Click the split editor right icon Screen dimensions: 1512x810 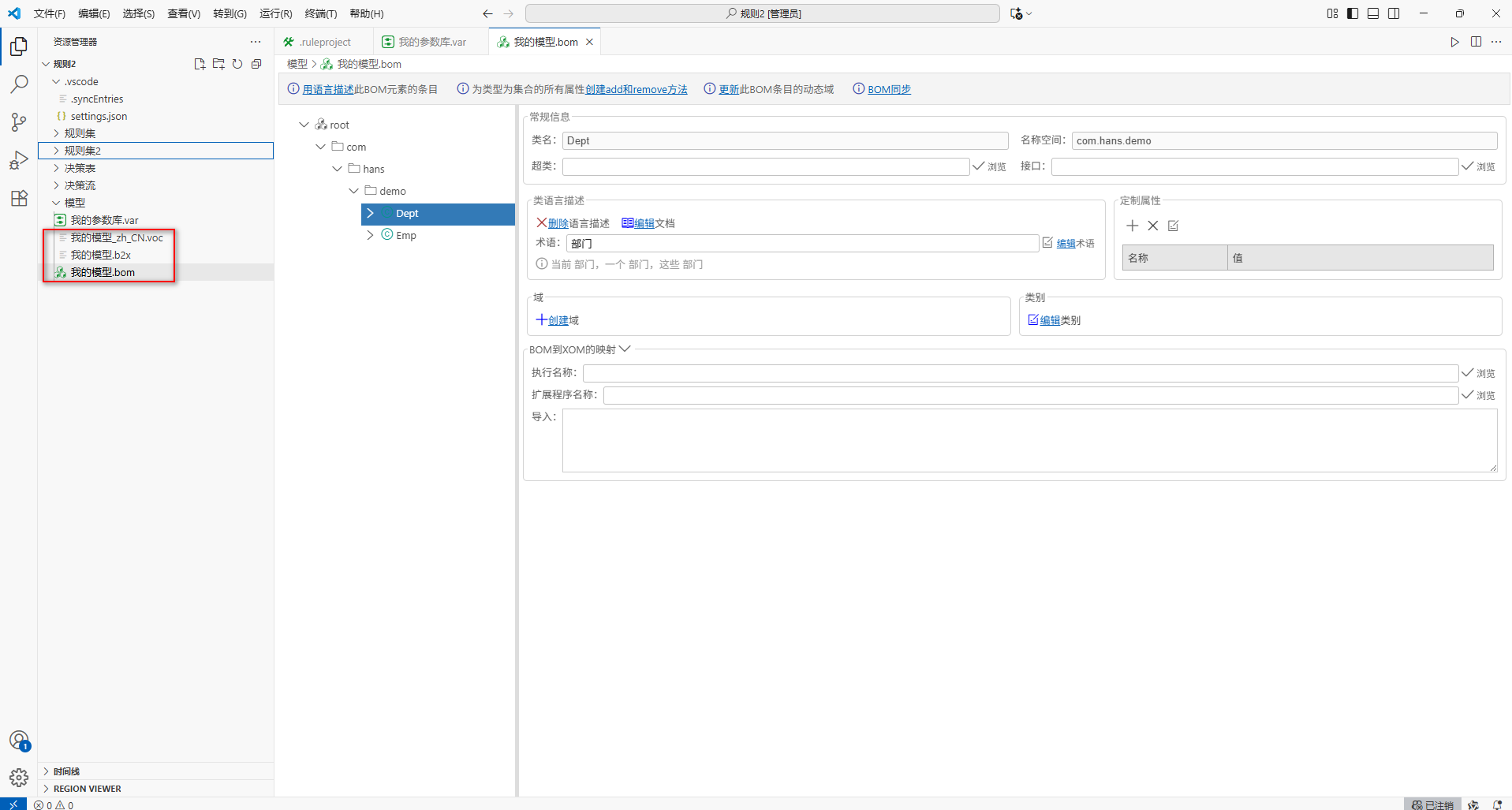coord(1476,42)
